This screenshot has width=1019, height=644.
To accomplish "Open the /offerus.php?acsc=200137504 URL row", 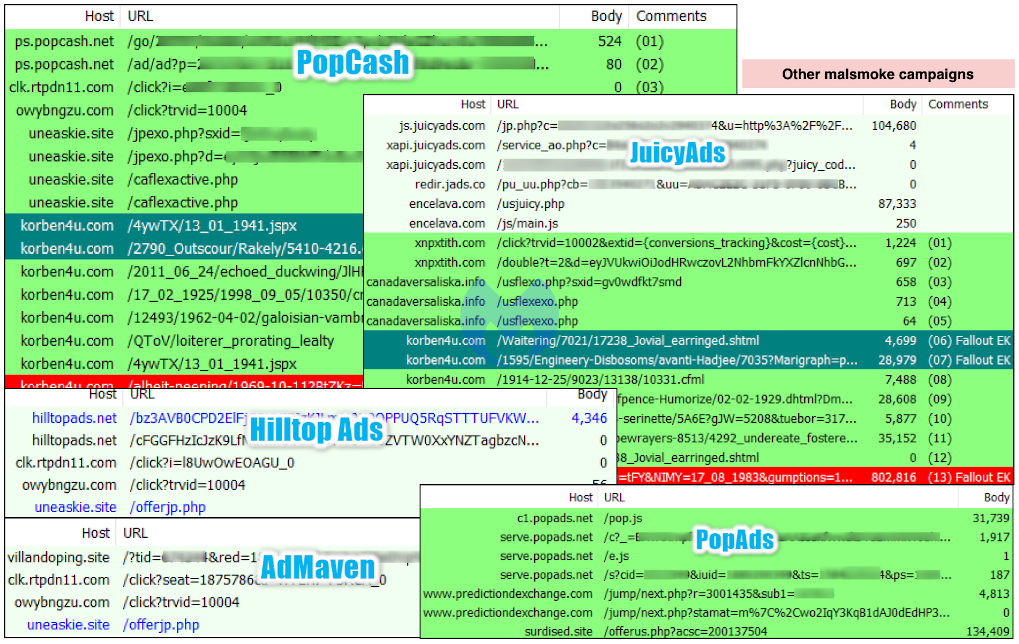I will click(685, 632).
